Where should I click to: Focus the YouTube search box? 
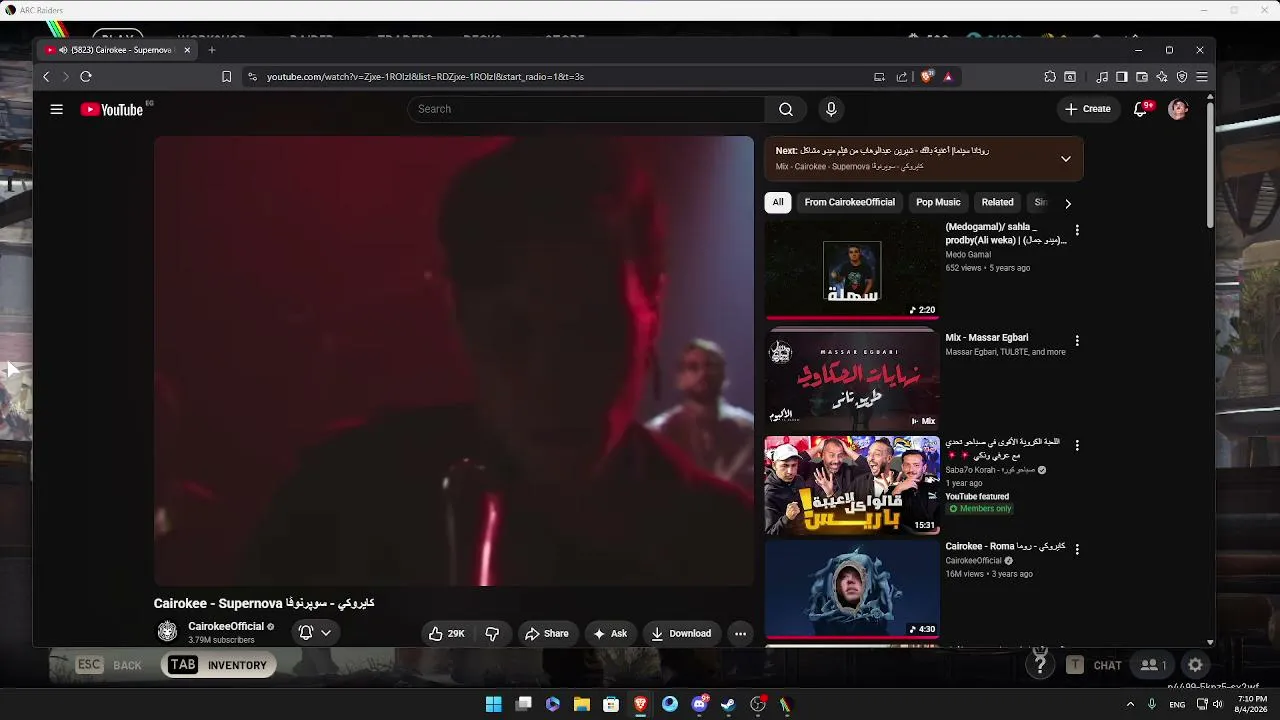pos(586,109)
